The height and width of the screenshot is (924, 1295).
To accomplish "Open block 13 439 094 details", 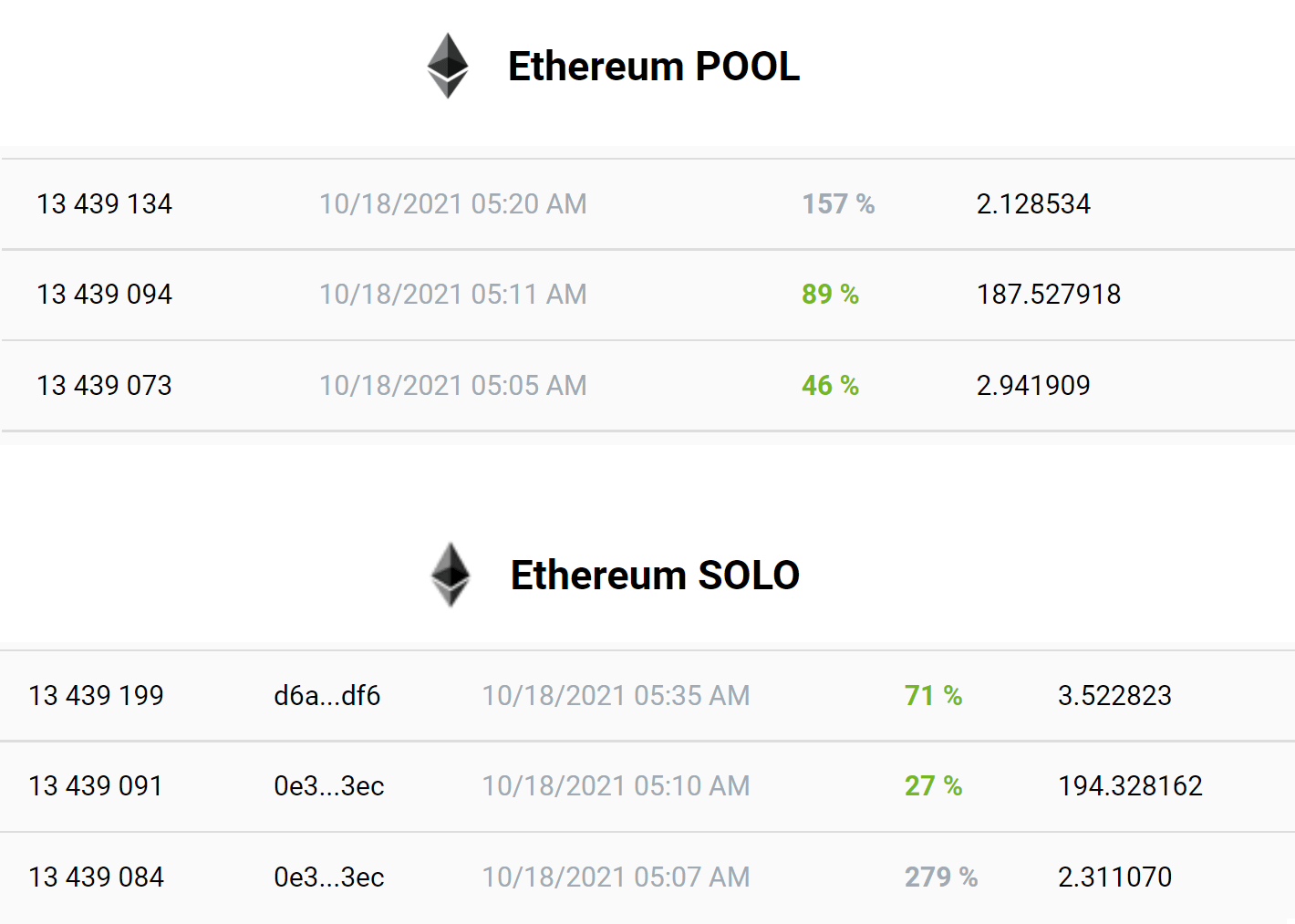I will point(104,294).
